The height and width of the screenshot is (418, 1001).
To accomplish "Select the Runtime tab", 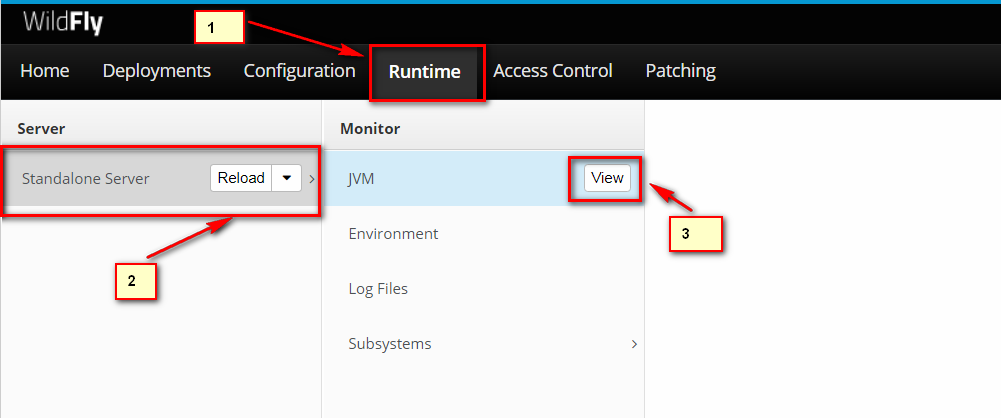I will (425, 72).
